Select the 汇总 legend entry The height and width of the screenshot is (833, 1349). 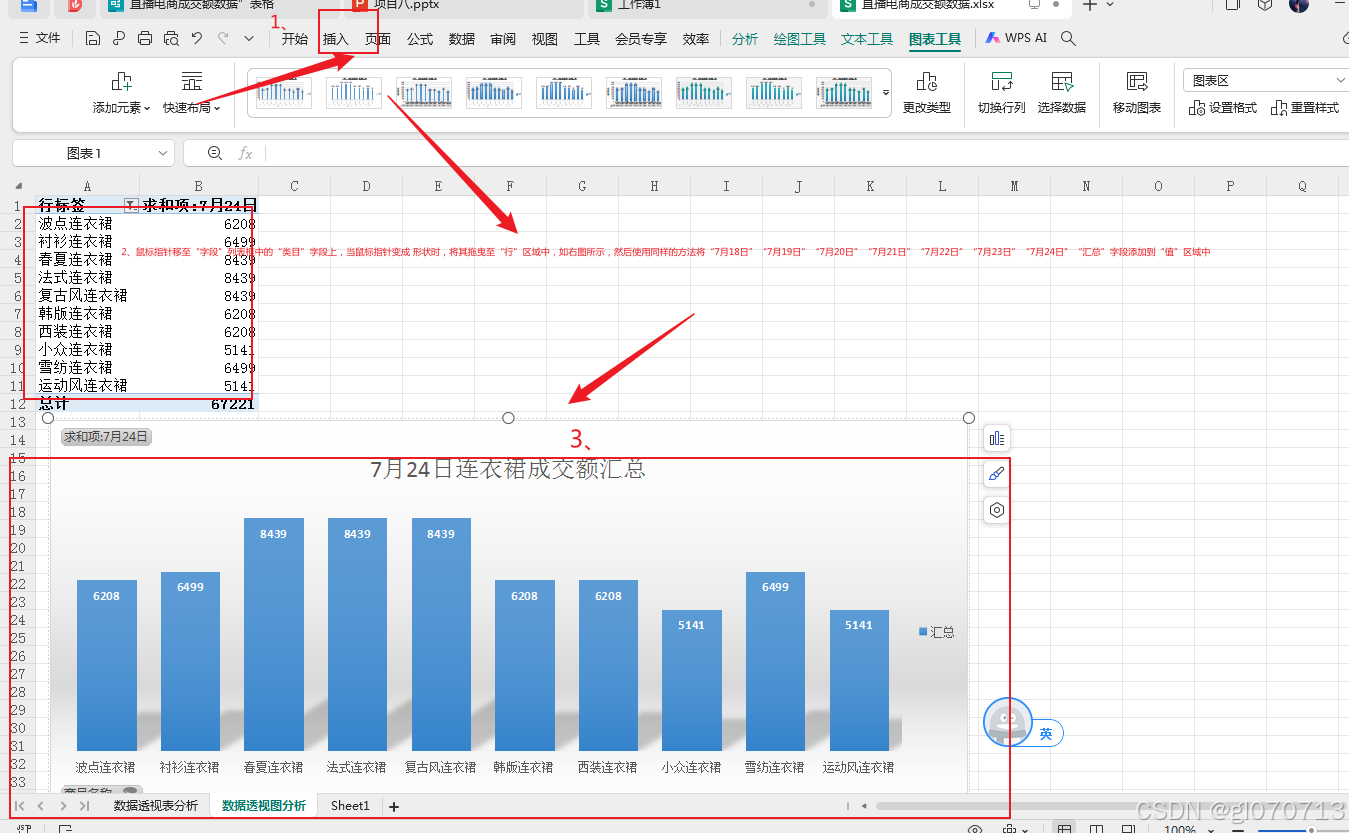click(937, 632)
